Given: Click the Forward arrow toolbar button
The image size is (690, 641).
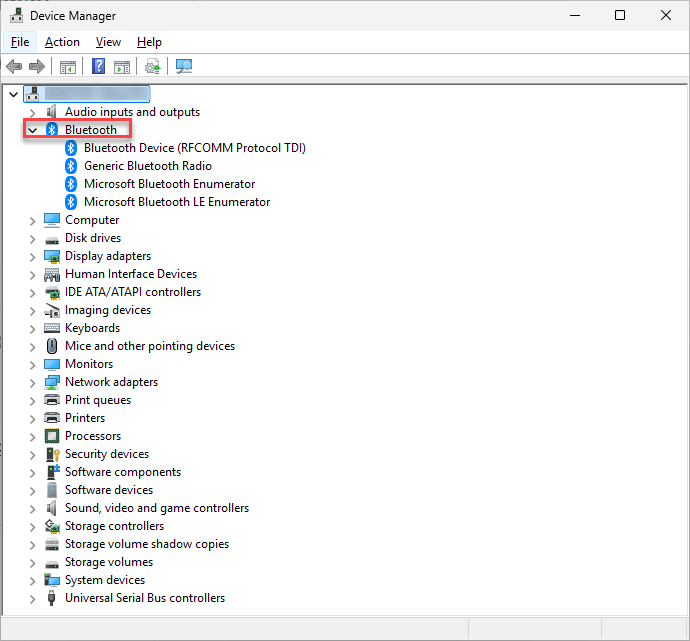Looking at the screenshot, I should pyautogui.click(x=37, y=67).
